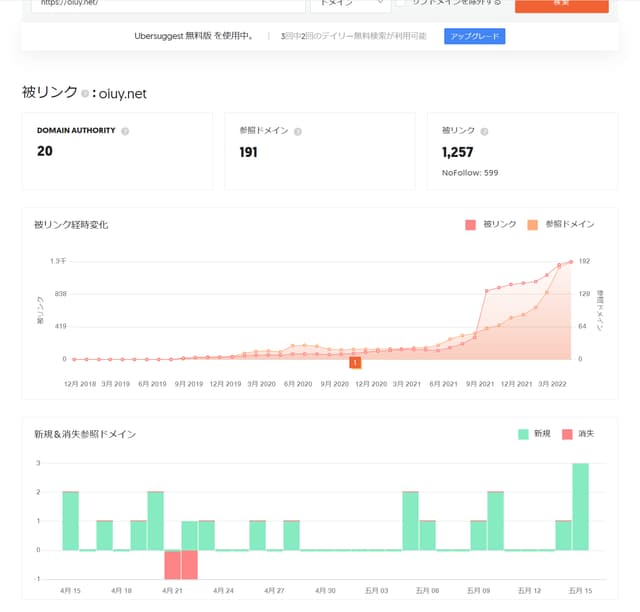Click the last data point at the 192 level
The width and height of the screenshot is (640, 612).
coord(571,262)
